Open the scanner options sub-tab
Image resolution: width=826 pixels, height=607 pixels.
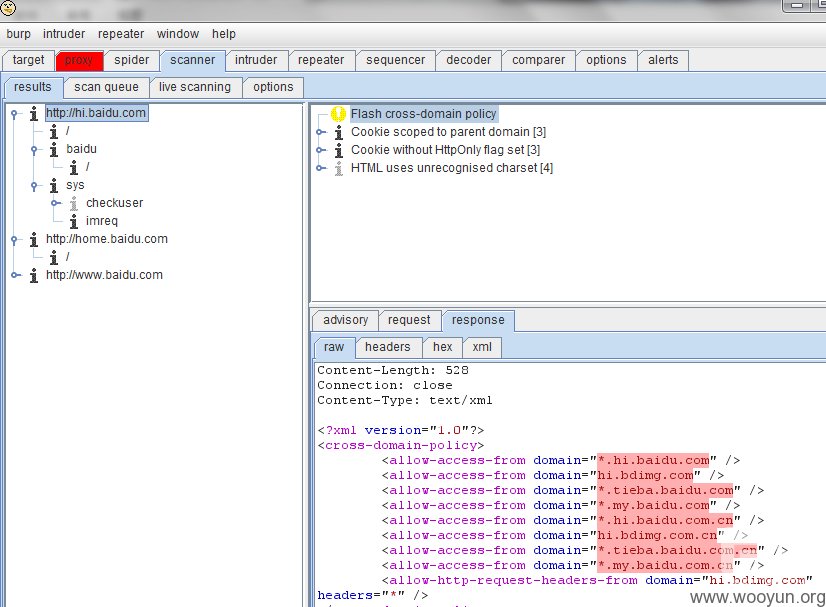tap(273, 87)
